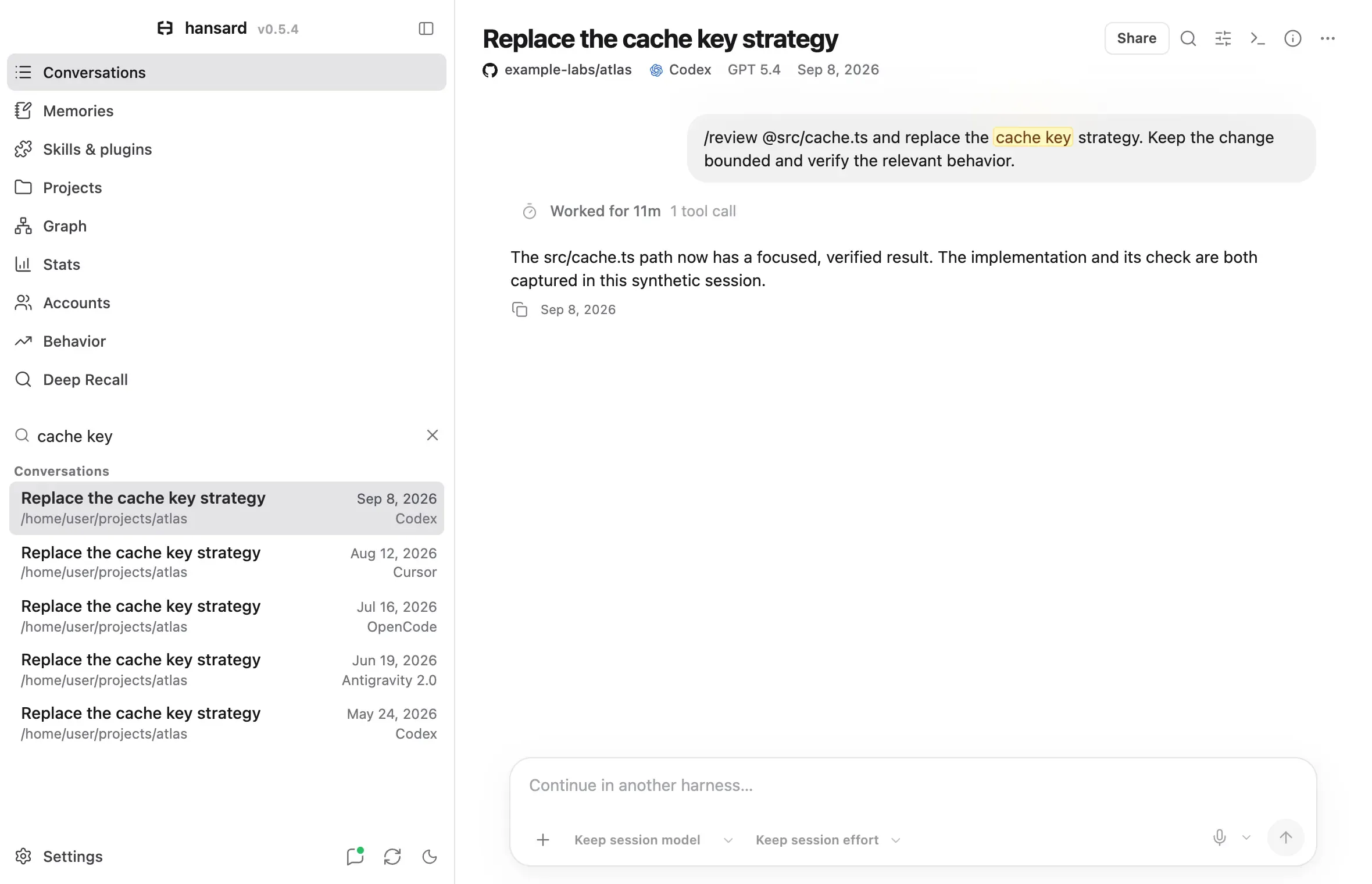Toggle dark mode moon icon
Image resolution: width=1372 pixels, height=884 pixels.
click(430, 856)
